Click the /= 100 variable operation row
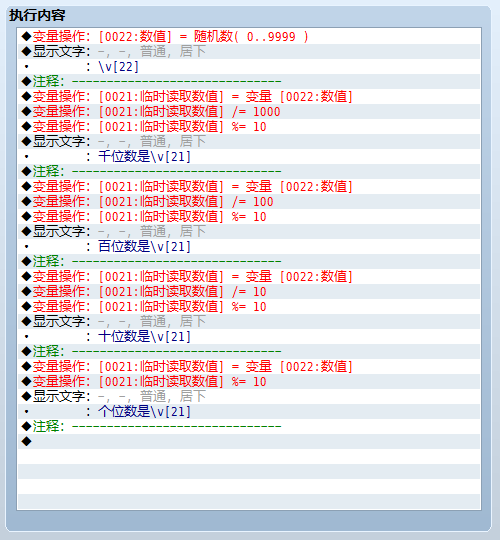The height and width of the screenshot is (540, 500). (x=249, y=201)
